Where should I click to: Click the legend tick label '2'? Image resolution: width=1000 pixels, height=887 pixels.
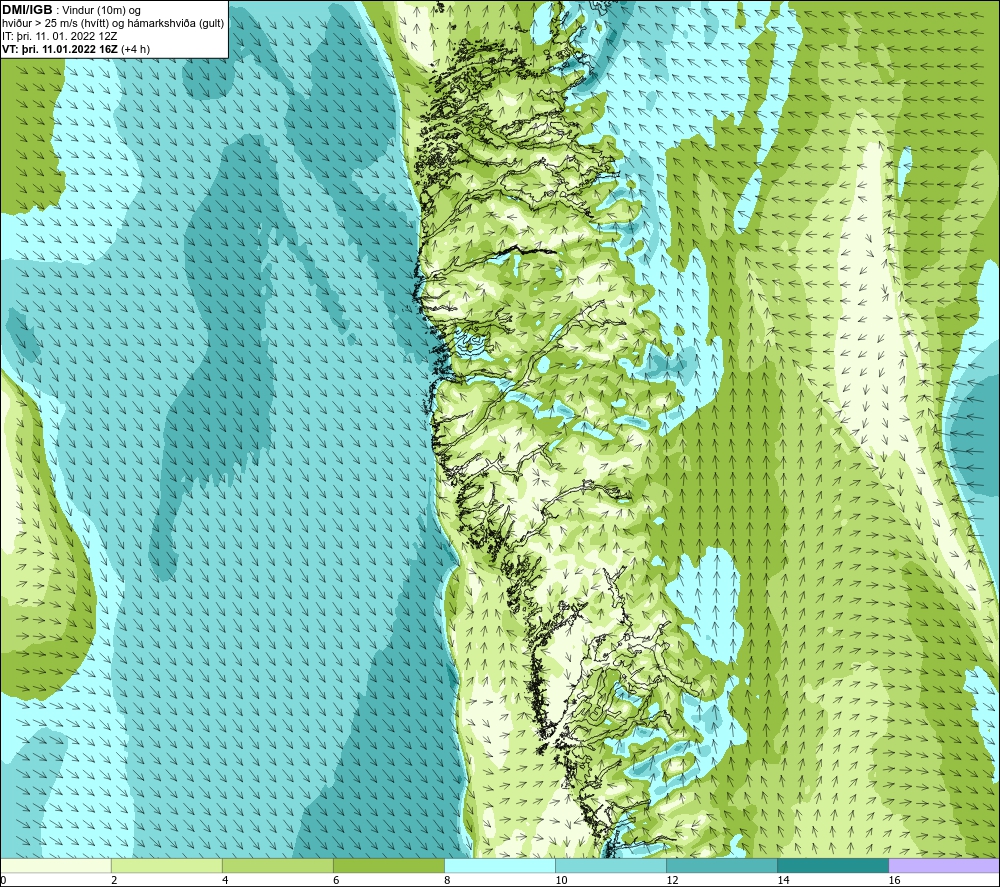pos(114,881)
